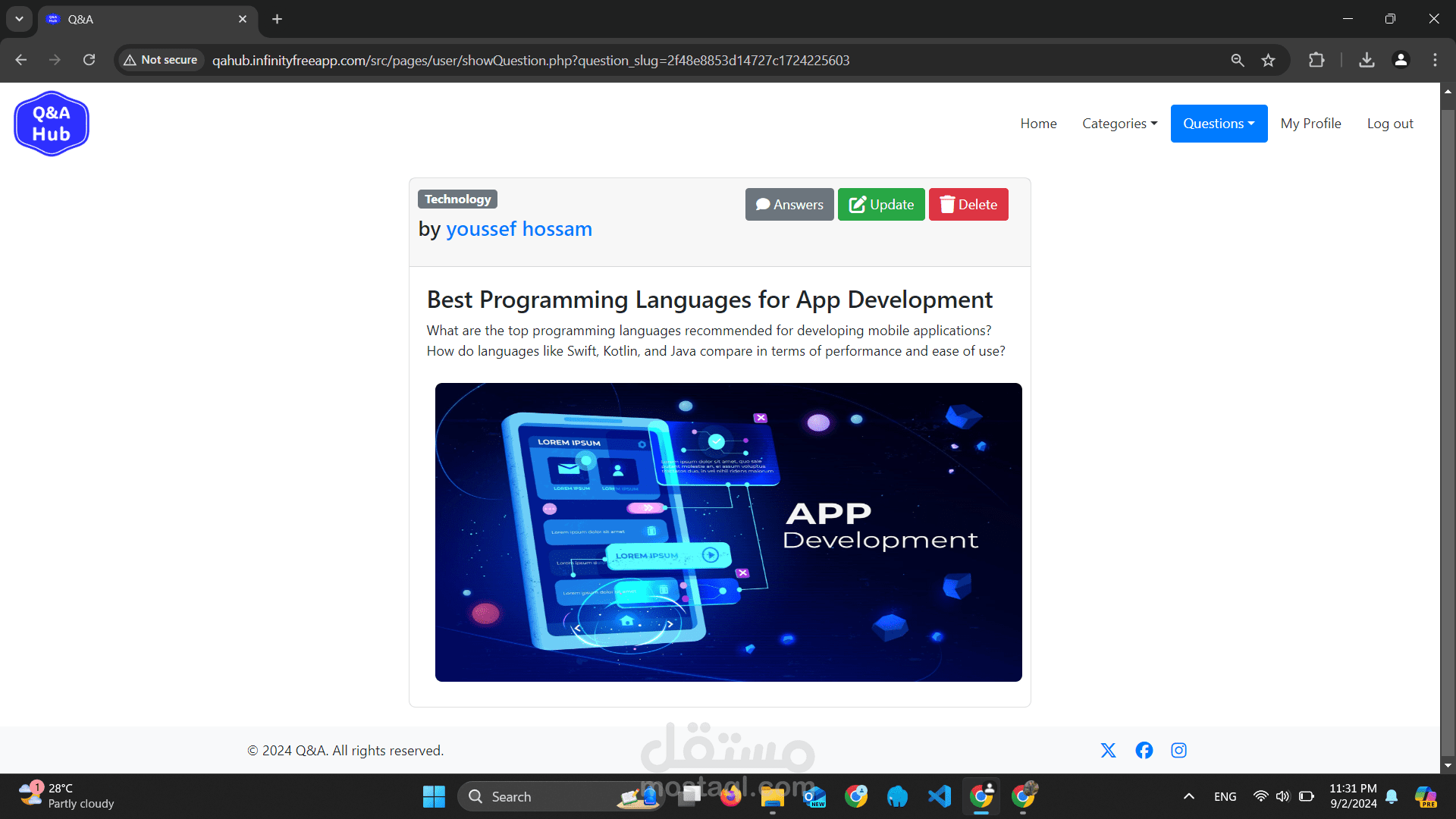Screen dimensions: 1456x819
Task: Bookmark this page with the star icon
Action: tap(1268, 60)
